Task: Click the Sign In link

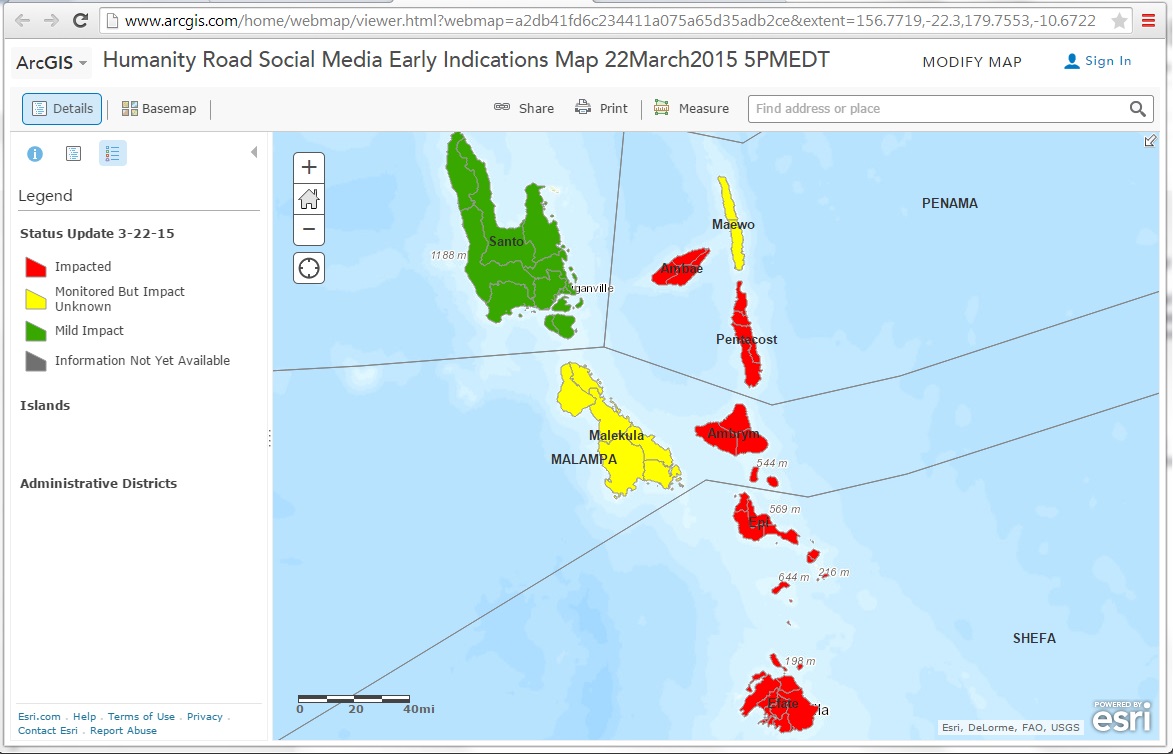Action: (1098, 61)
